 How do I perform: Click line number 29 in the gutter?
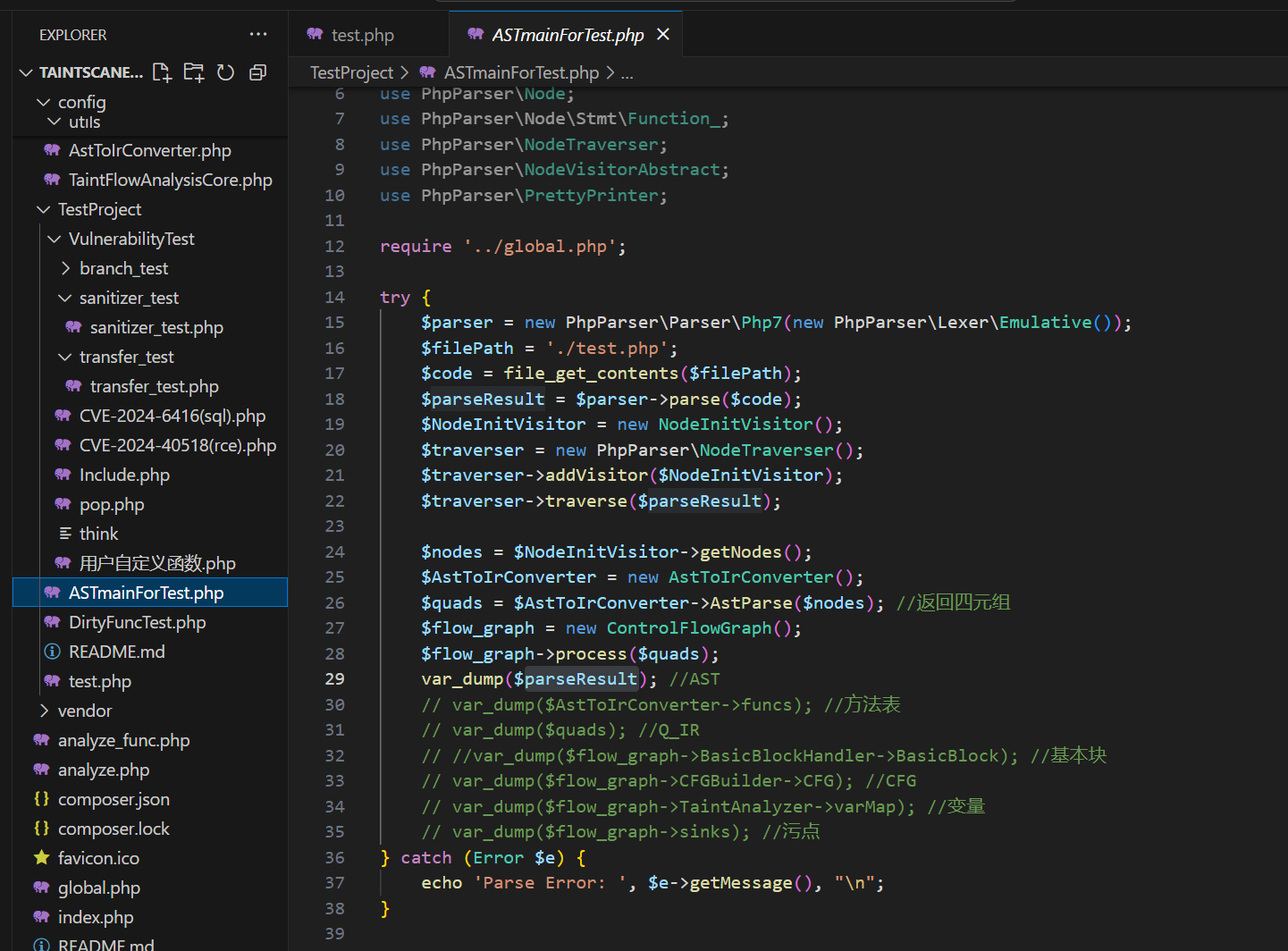tap(334, 679)
